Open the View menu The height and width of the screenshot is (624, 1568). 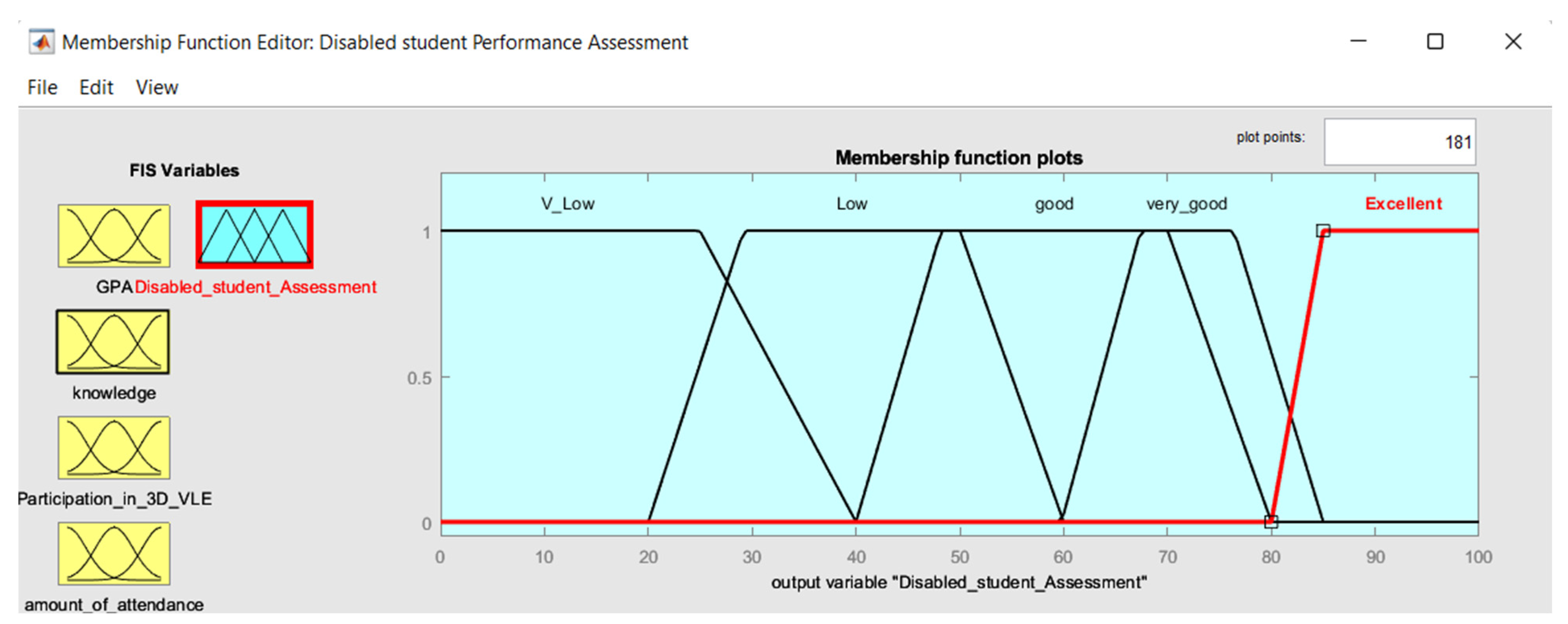(157, 88)
